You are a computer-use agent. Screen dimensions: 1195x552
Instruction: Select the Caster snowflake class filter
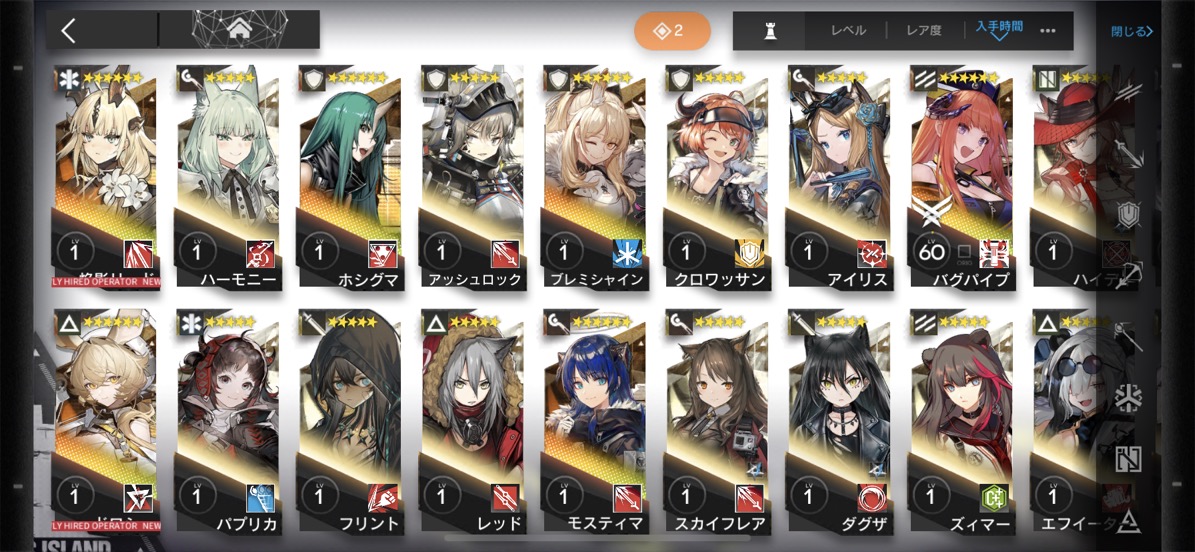pos(1129,398)
